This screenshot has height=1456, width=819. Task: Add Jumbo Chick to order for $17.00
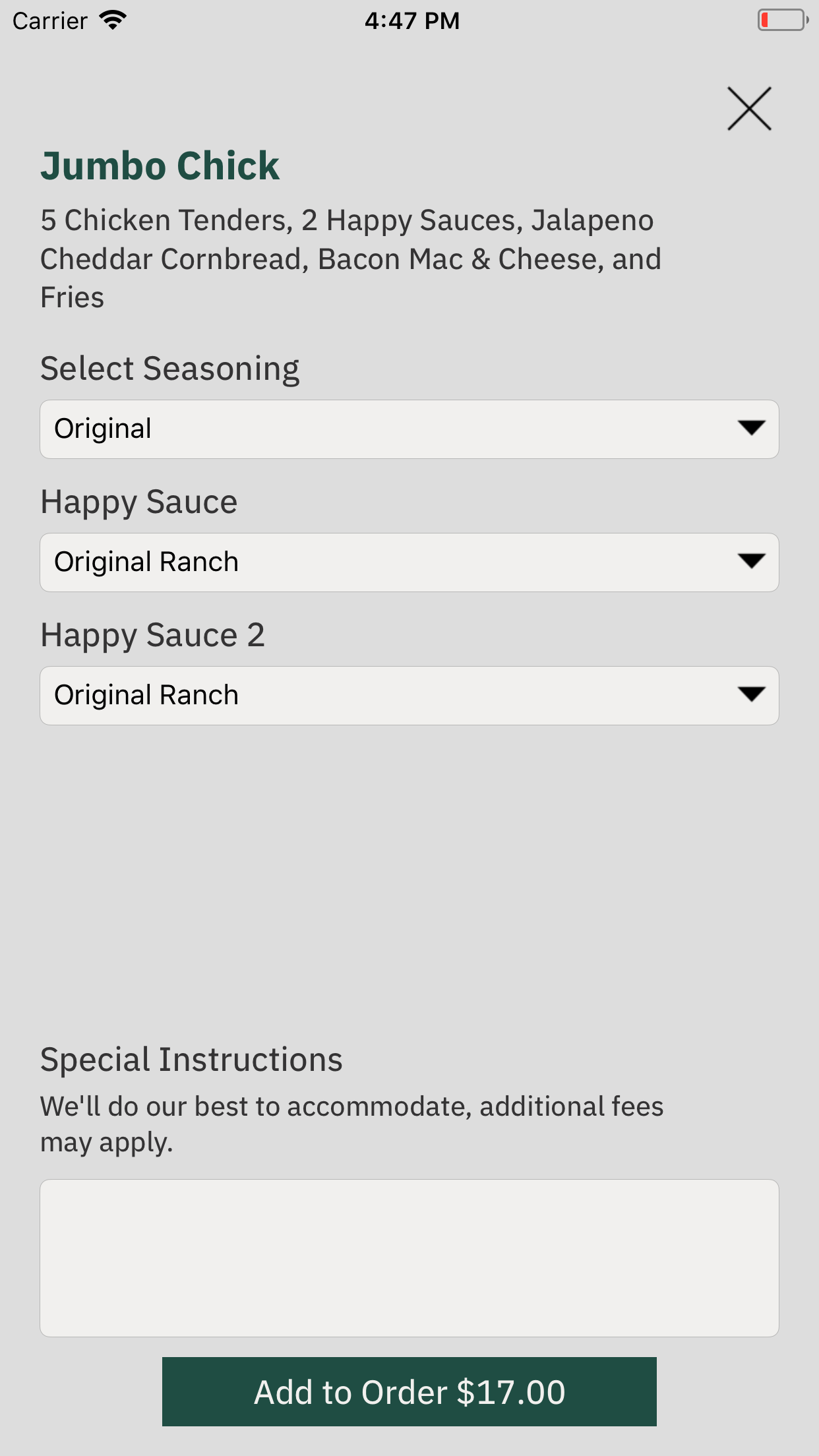pos(409,1391)
